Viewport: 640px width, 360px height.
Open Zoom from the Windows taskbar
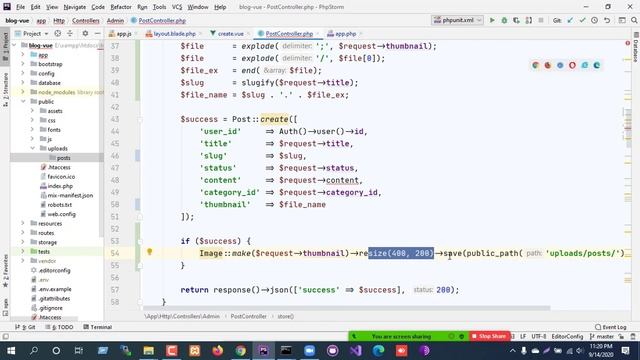pyautogui.click(x=309, y=351)
